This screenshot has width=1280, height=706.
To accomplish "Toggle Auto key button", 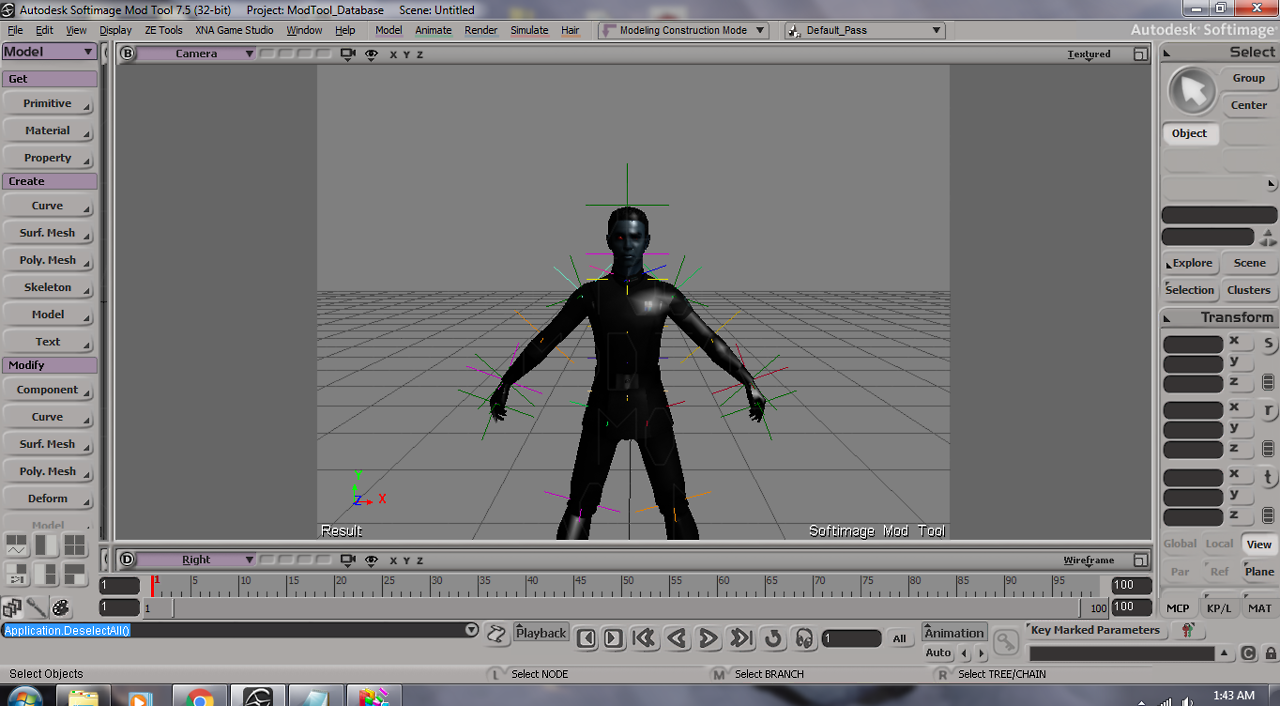I will (938, 653).
